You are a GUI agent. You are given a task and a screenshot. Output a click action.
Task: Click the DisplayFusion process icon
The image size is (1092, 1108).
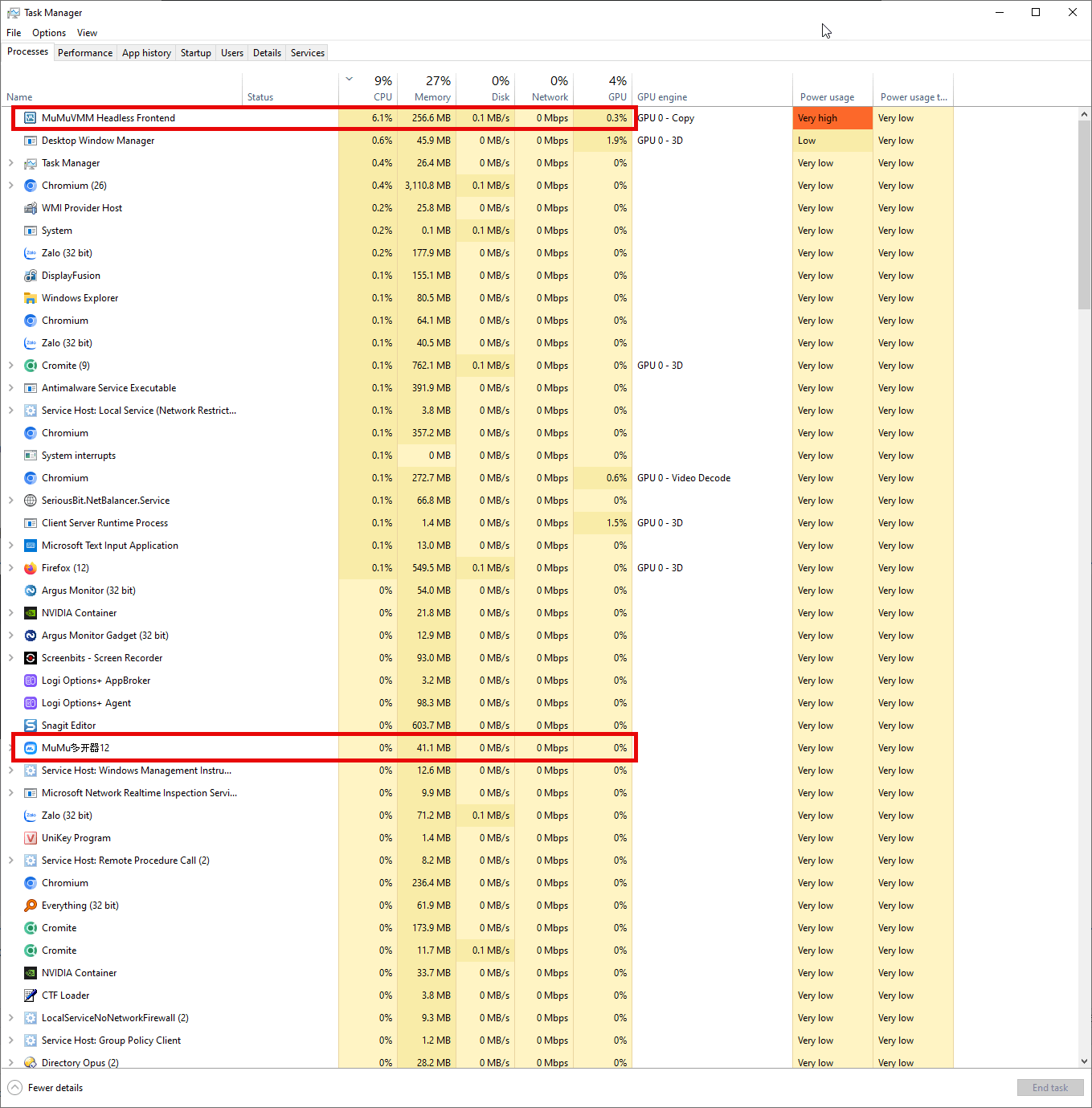point(31,276)
